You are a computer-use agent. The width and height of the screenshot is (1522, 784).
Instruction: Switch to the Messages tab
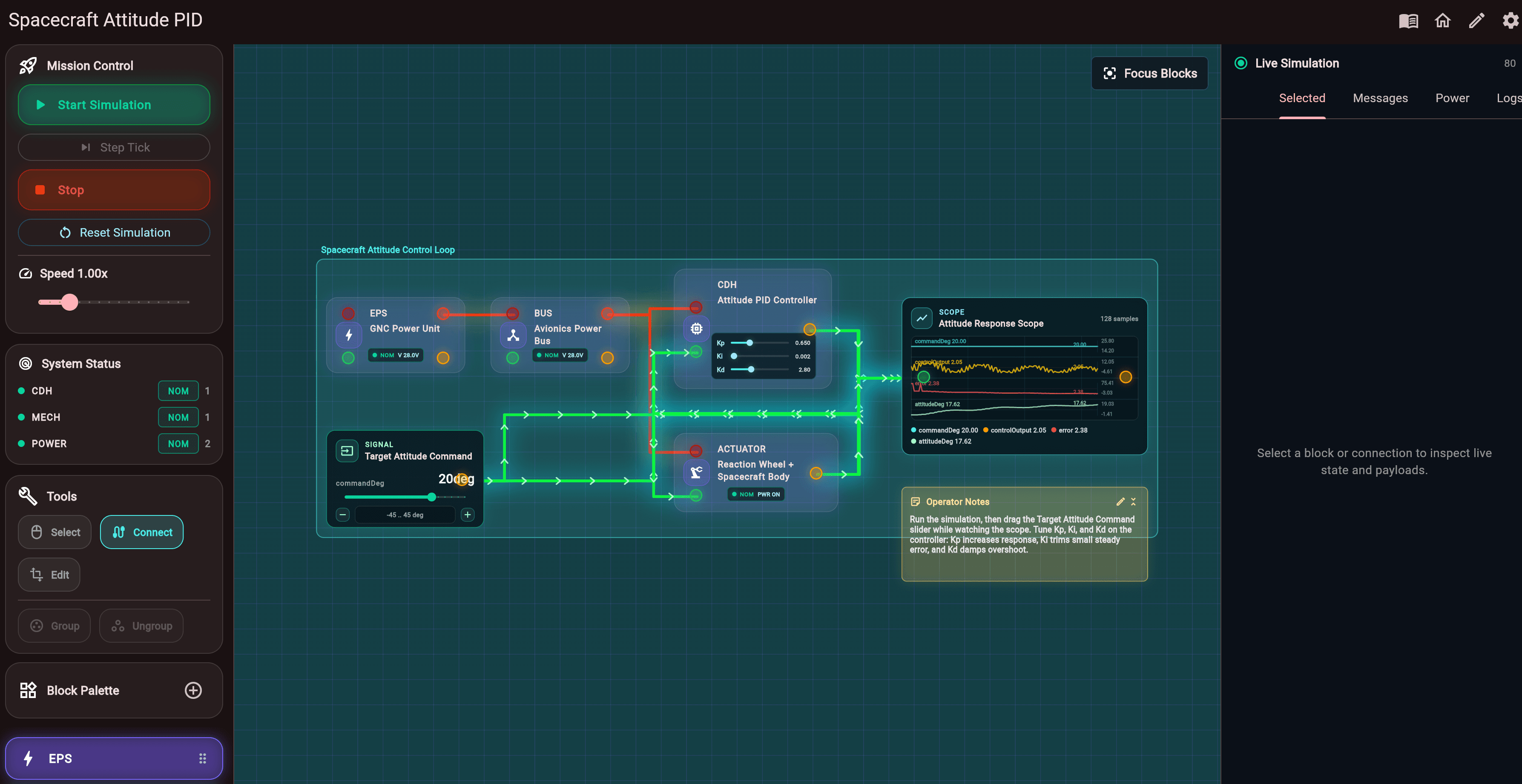pos(1380,99)
